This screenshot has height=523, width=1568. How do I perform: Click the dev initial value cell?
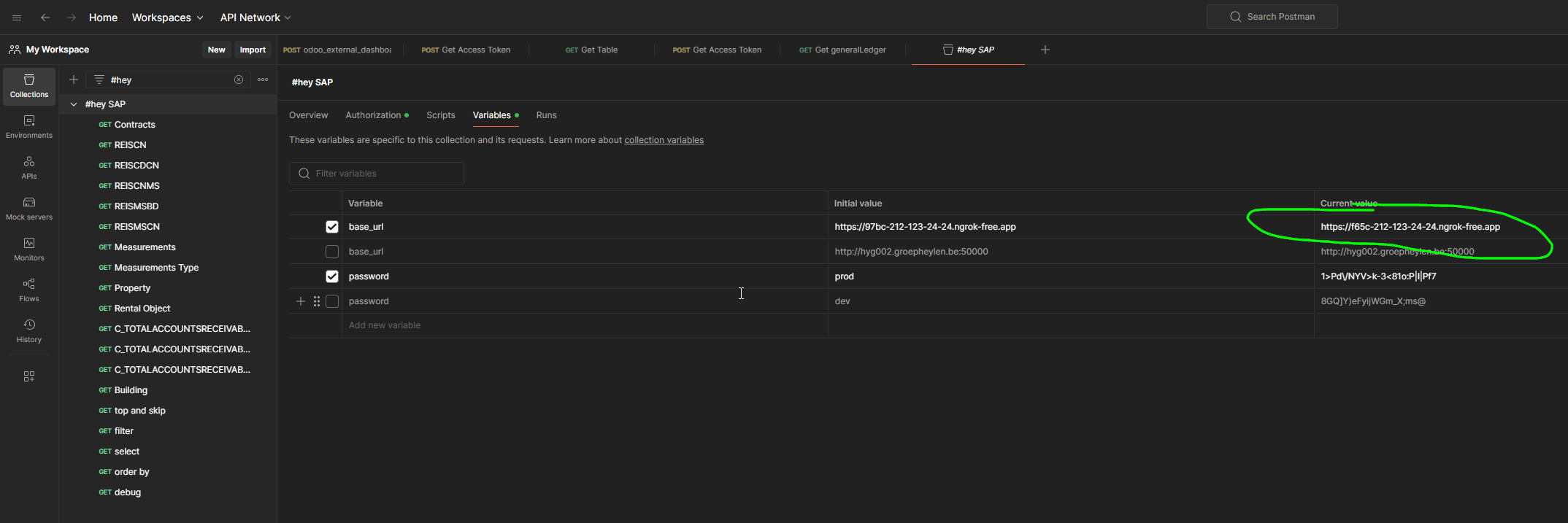point(1071,301)
